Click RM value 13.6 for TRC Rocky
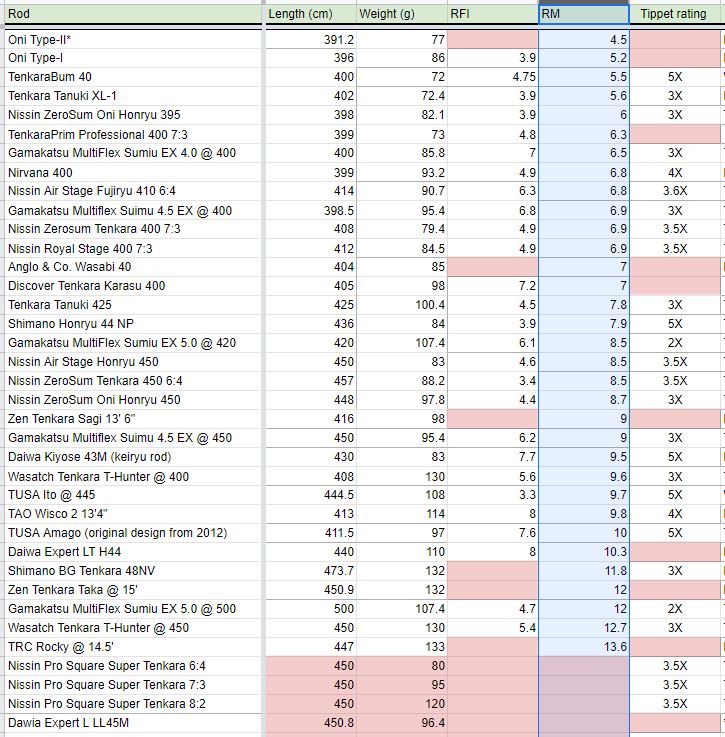The height and width of the screenshot is (737, 725). (x=583, y=647)
